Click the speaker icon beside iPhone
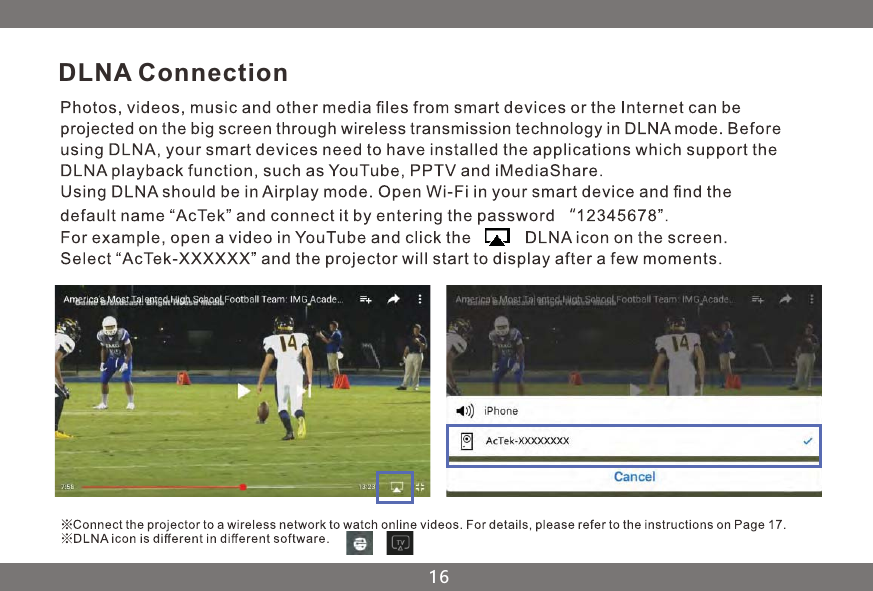The image size is (873, 591). 465,411
